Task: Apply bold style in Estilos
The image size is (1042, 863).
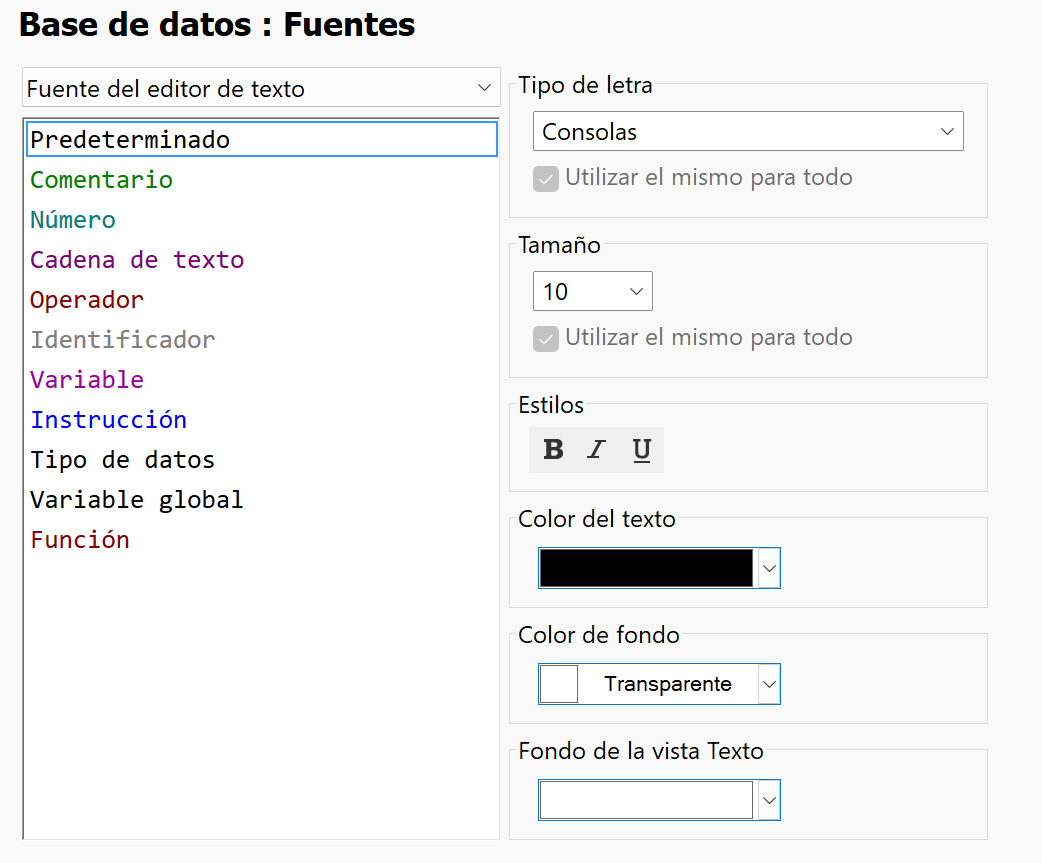Action: pos(552,449)
